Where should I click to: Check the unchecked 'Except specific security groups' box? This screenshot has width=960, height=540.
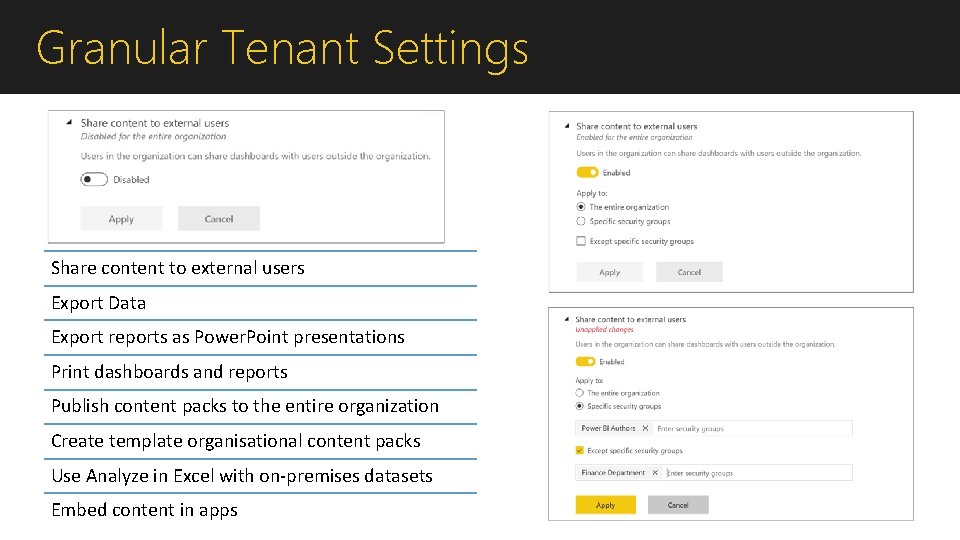click(580, 241)
